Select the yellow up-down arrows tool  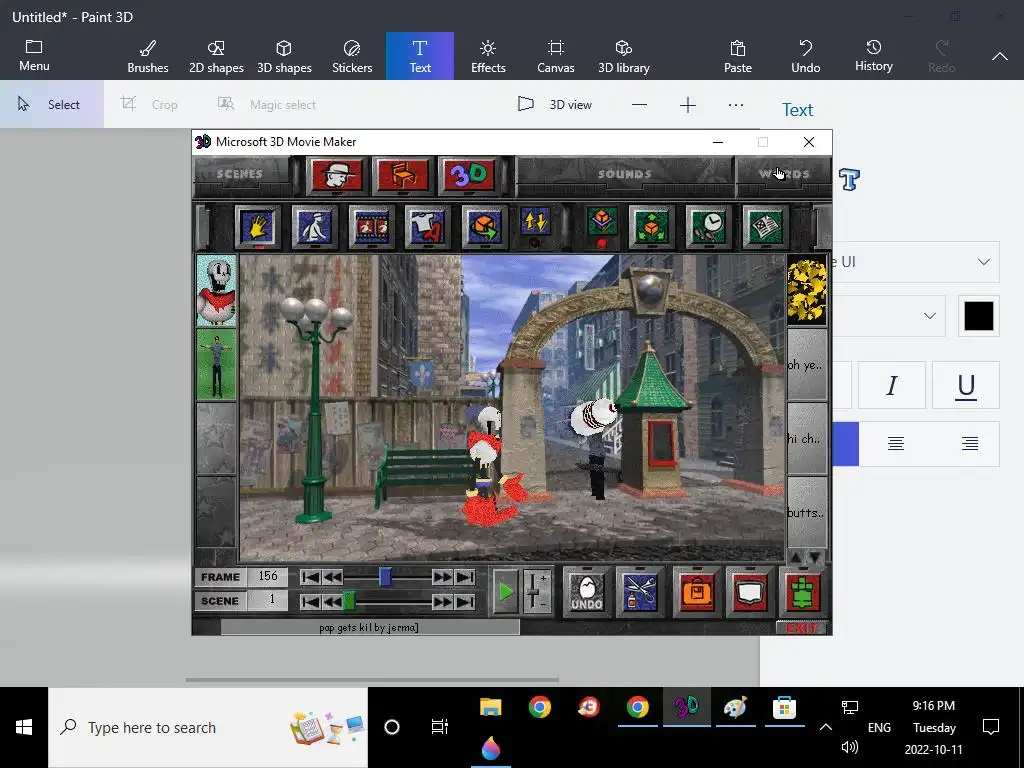click(536, 222)
